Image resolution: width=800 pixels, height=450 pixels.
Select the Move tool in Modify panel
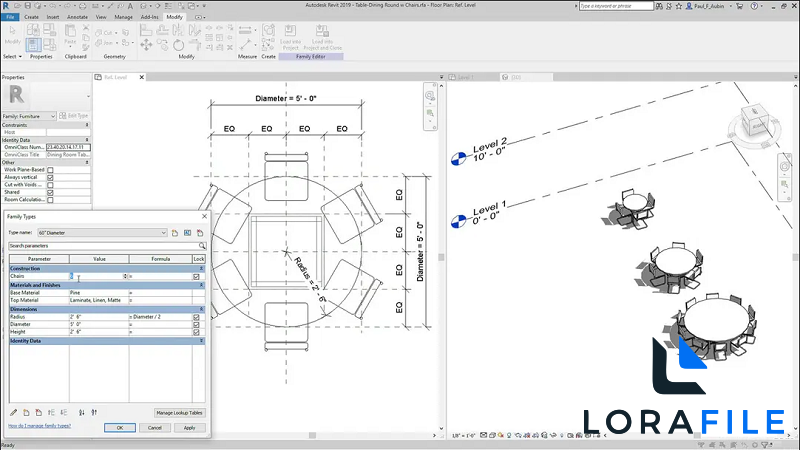146,45
